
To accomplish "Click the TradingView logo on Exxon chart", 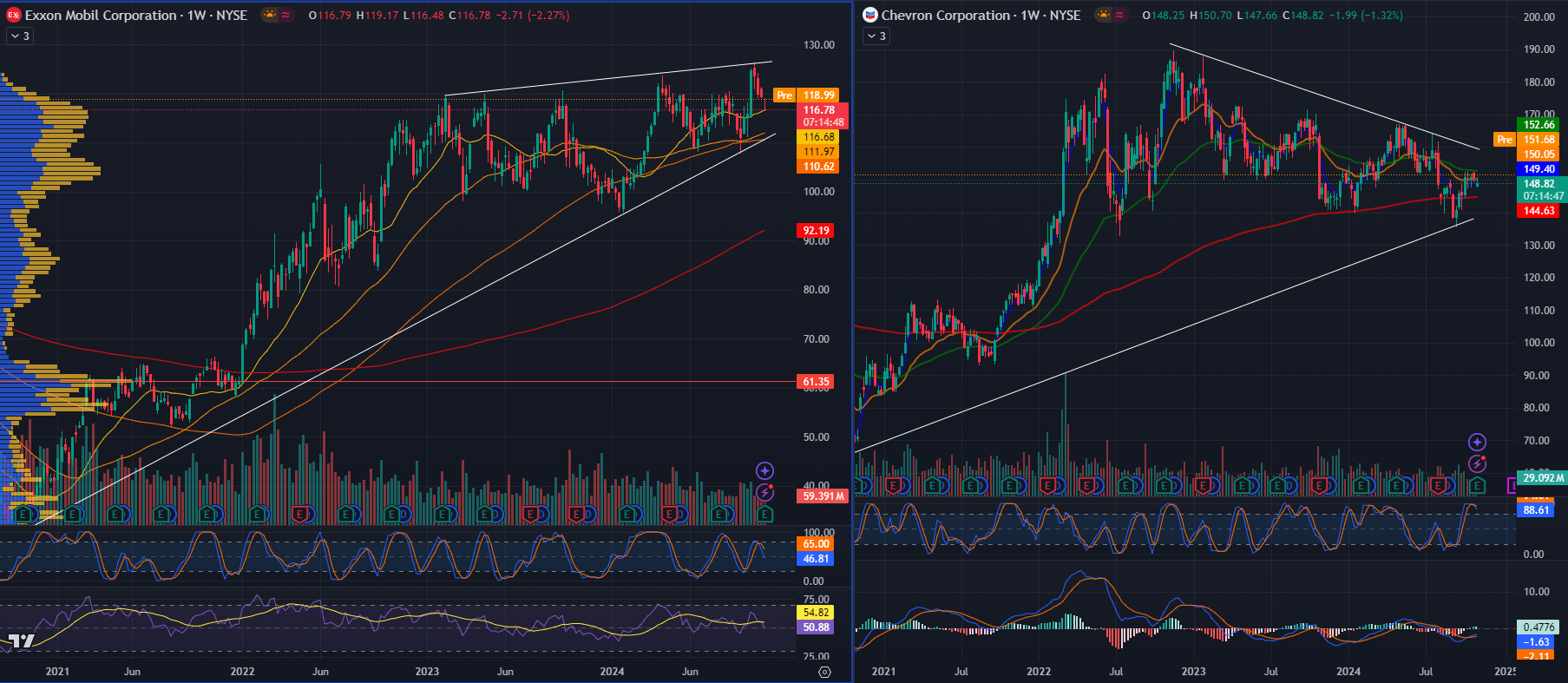I will coord(21,642).
